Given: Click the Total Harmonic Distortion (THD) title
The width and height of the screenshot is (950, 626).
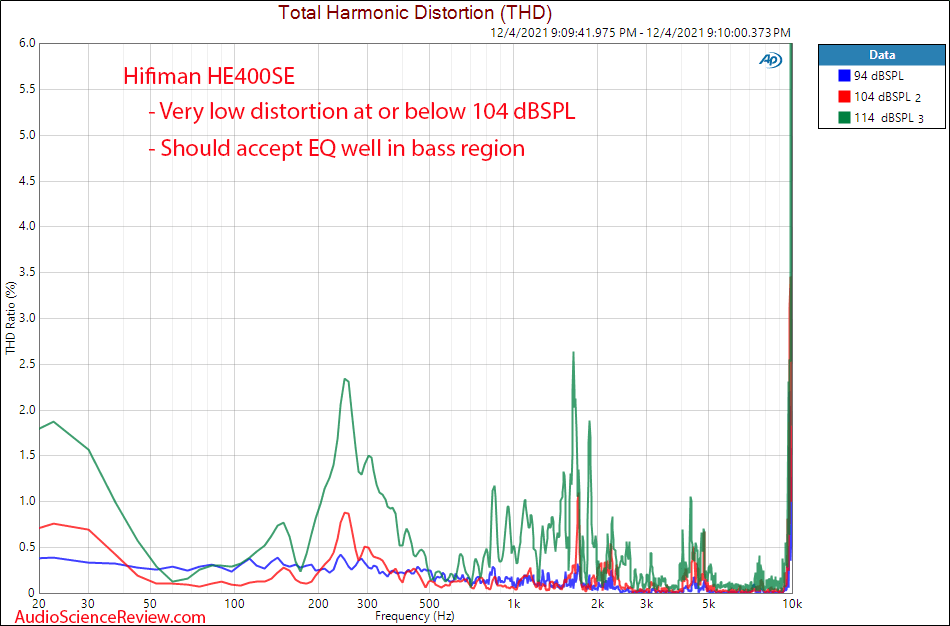Looking at the screenshot, I should (x=415, y=12).
